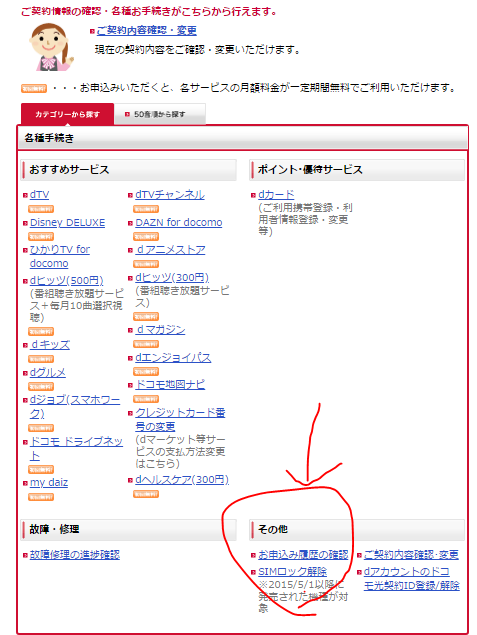Screen dimensions: 477x635
Task: Open the dアニメストア link
Action: pyautogui.click(x=170, y=250)
